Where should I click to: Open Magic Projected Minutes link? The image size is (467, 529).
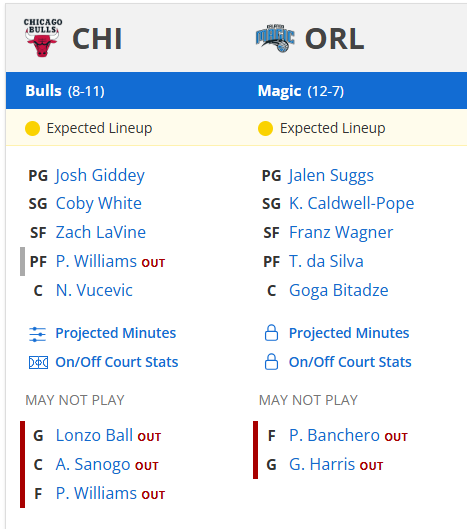tap(349, 333)
